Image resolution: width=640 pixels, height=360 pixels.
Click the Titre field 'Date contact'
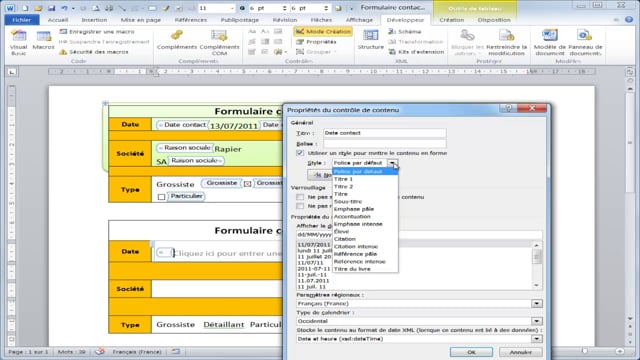pos(384,133)
